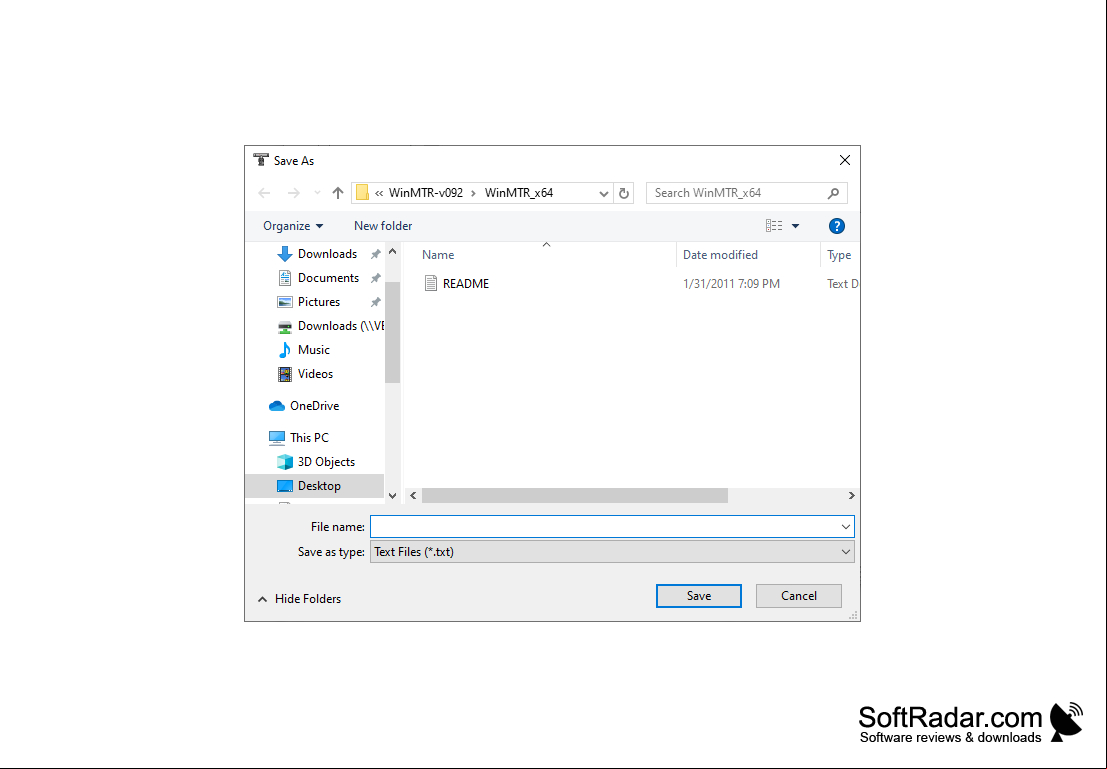Open the Save as type dropdown
This screenshot has height=769, width=1107.
click(612, 552)
